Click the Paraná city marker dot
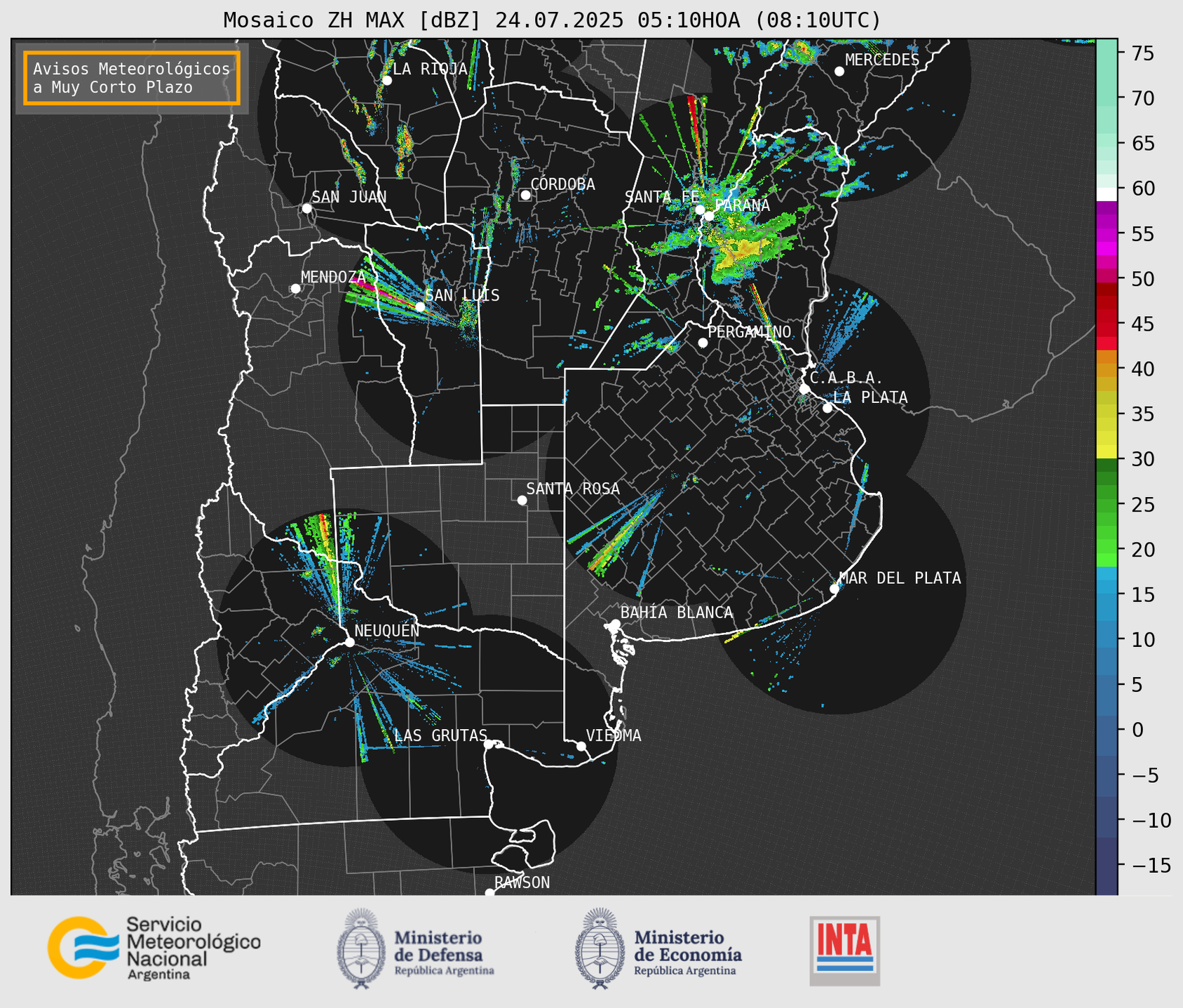This screenshot has height=1008, width=1183. coord(709,216)
